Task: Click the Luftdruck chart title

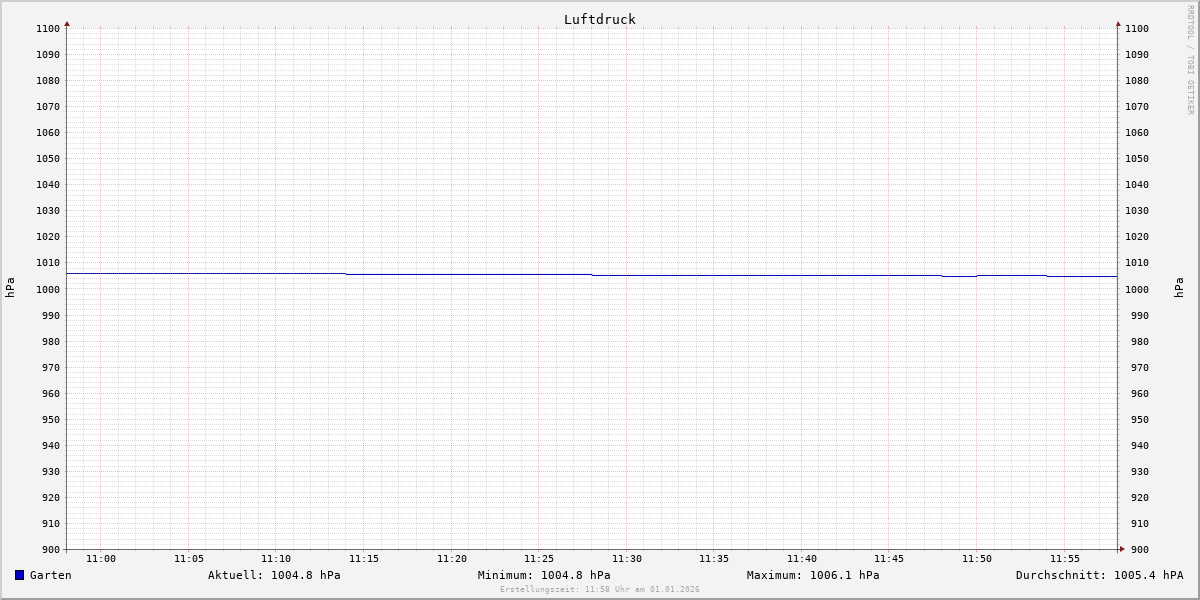Action: 599,19
